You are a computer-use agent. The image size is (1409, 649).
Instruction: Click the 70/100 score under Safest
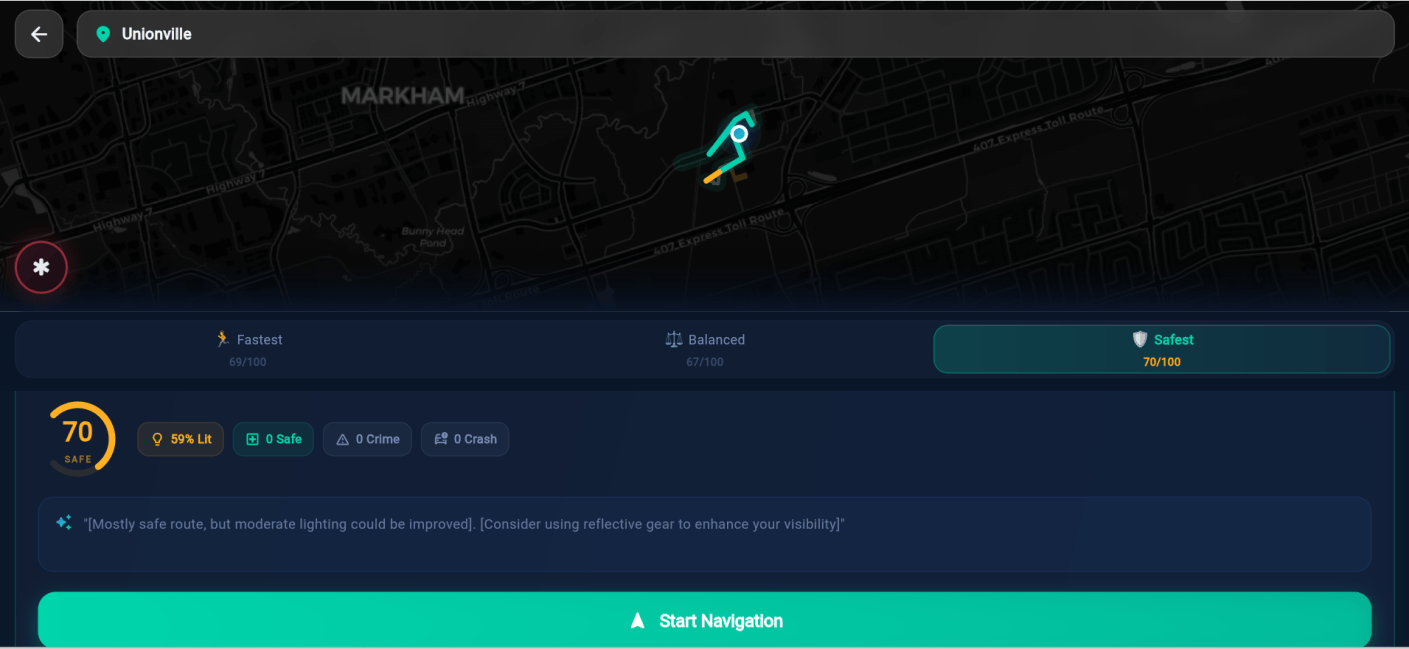(x=1162, y=362)
